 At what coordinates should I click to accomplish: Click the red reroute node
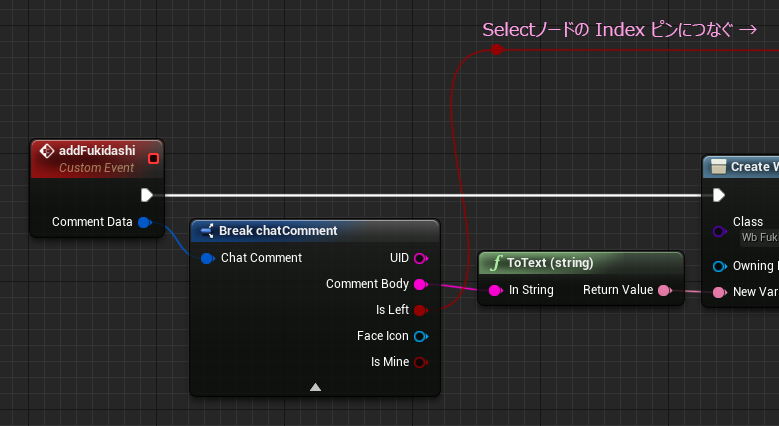click(496, 49)
